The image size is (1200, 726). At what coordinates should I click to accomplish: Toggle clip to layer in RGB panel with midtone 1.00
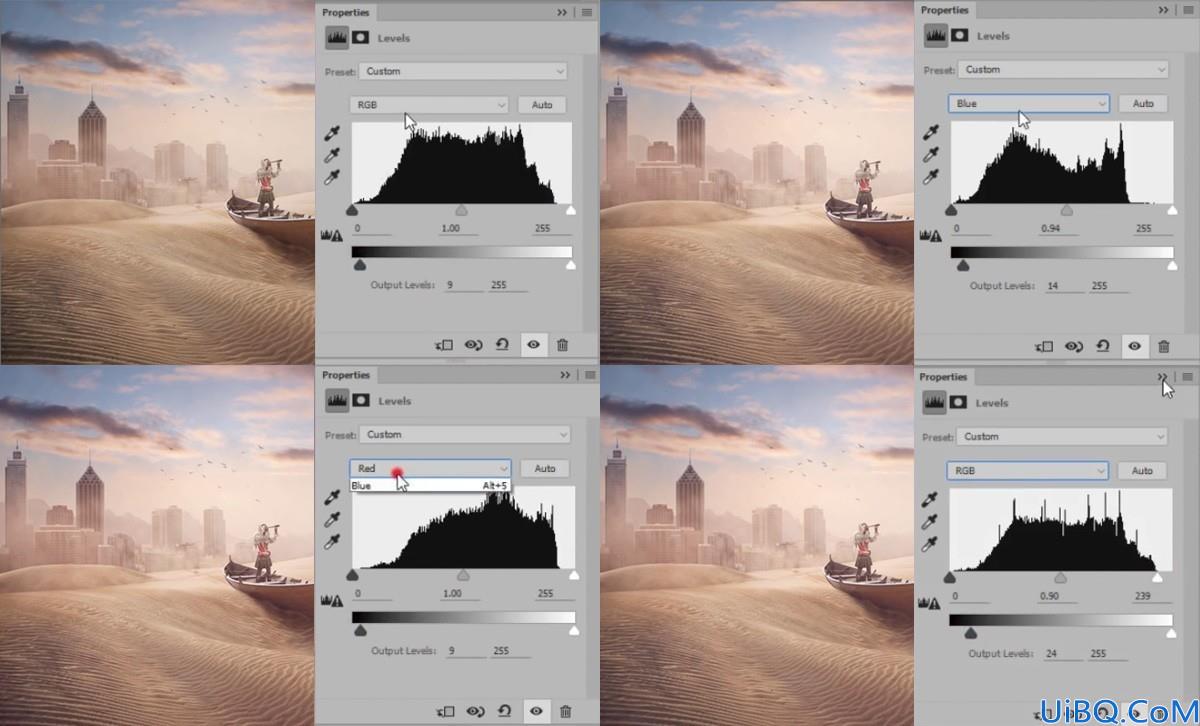click(x=444, y=345)
